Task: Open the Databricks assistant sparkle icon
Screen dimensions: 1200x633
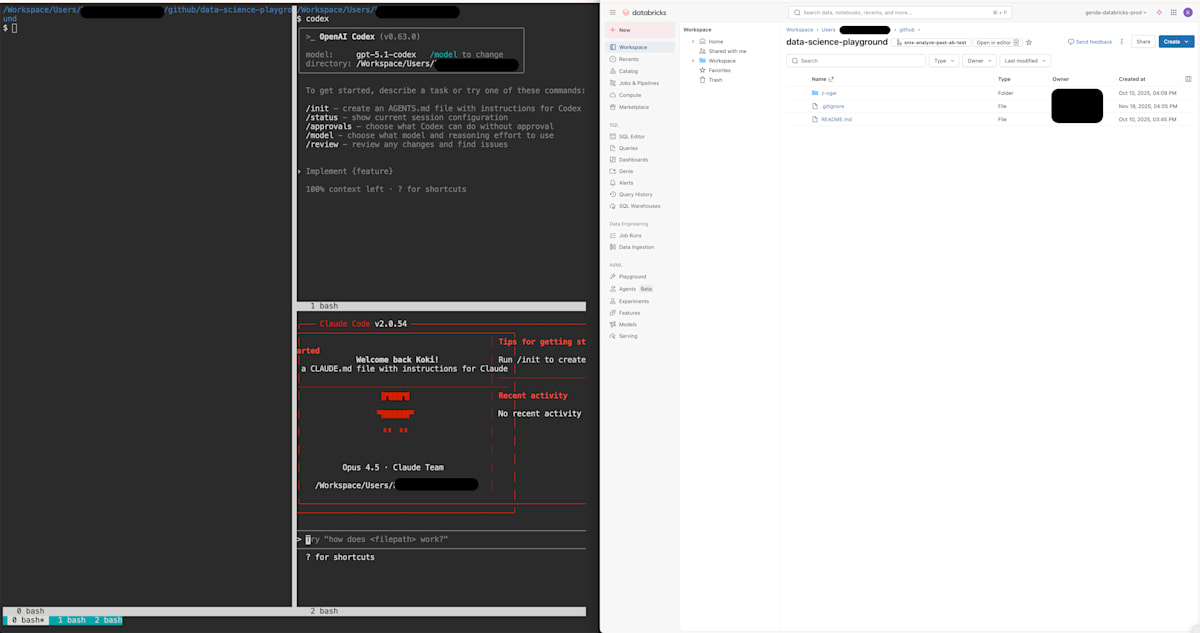Action: coord(1159,12)
